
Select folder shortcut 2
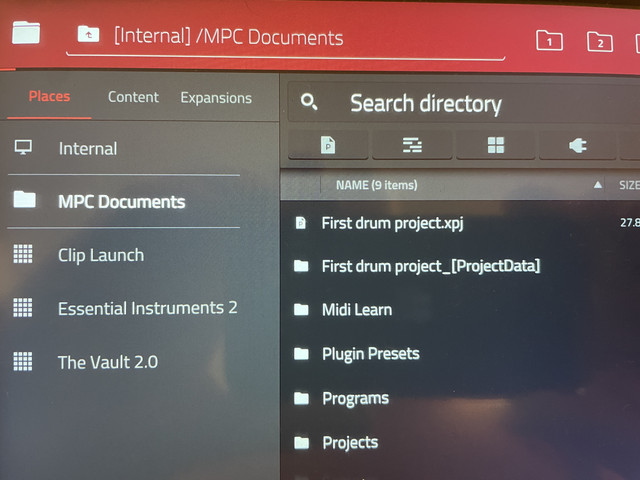pyautogui.click(x=600, y=41)
